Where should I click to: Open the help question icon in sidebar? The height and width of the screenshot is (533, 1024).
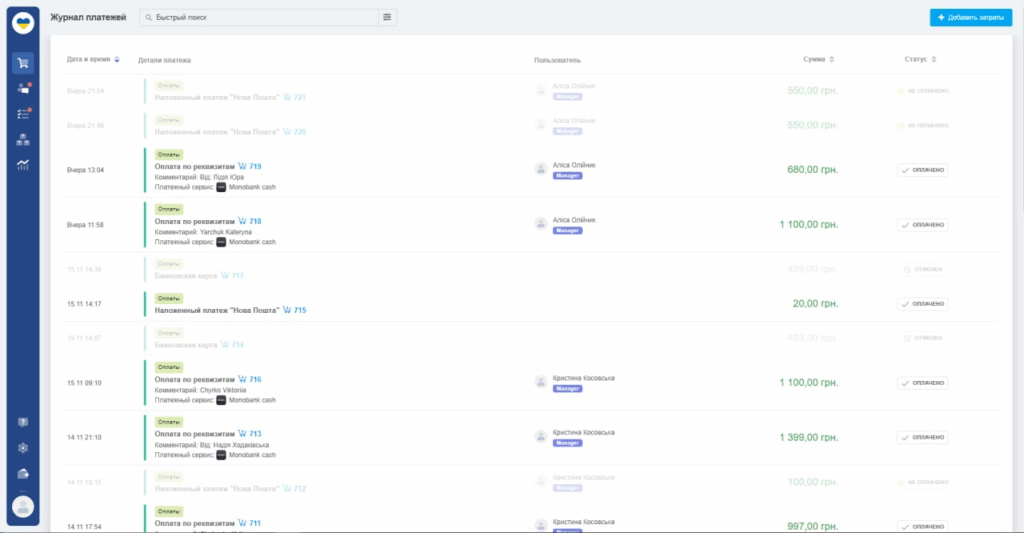click(x=23, y=422)
